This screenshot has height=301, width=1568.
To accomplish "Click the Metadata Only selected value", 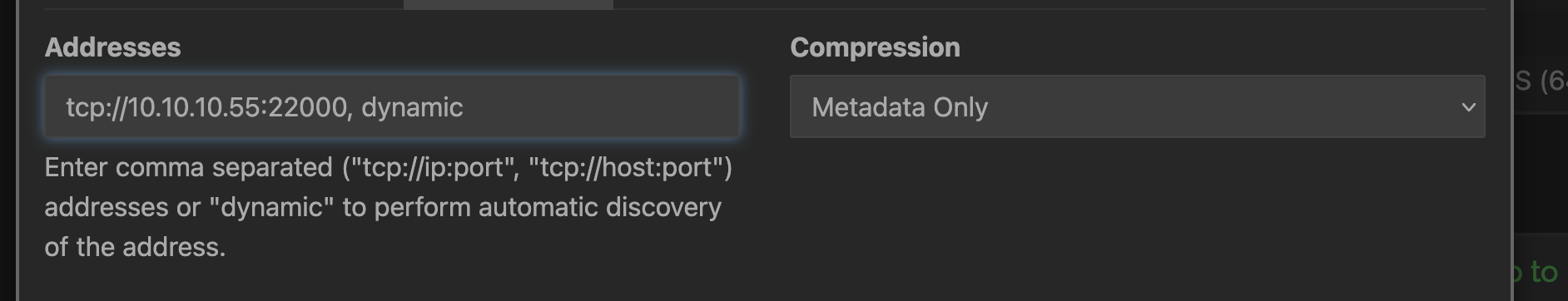I will click(900, 107).
